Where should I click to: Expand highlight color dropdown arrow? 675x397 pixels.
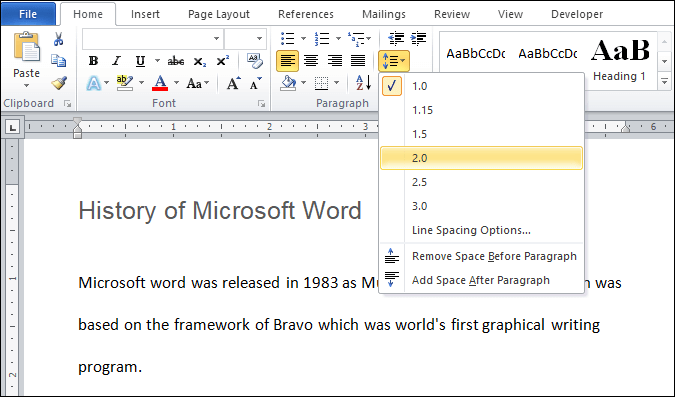pyautogui.click(x=141, y=83)
